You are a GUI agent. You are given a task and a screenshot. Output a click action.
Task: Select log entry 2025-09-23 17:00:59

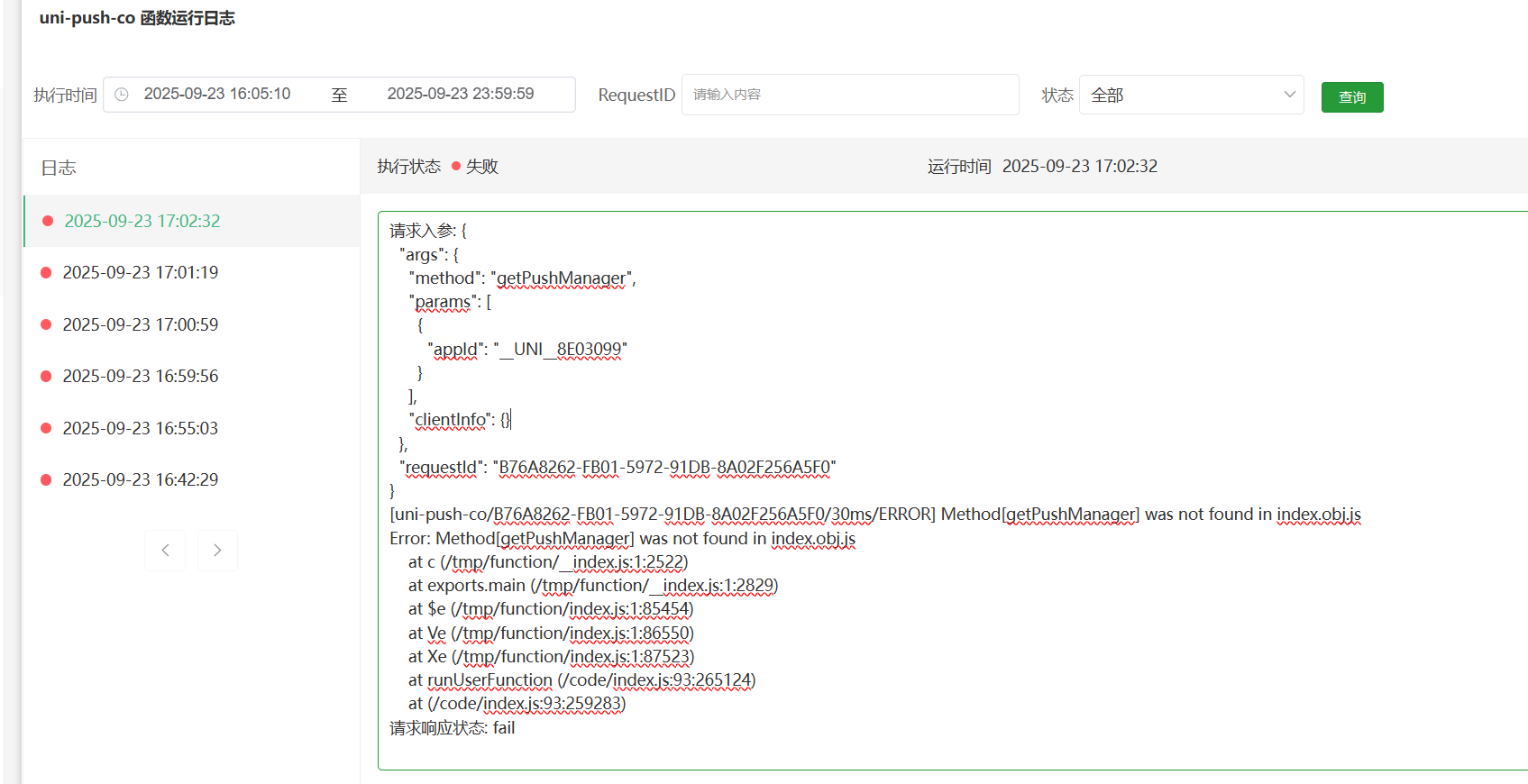(191, 324)
